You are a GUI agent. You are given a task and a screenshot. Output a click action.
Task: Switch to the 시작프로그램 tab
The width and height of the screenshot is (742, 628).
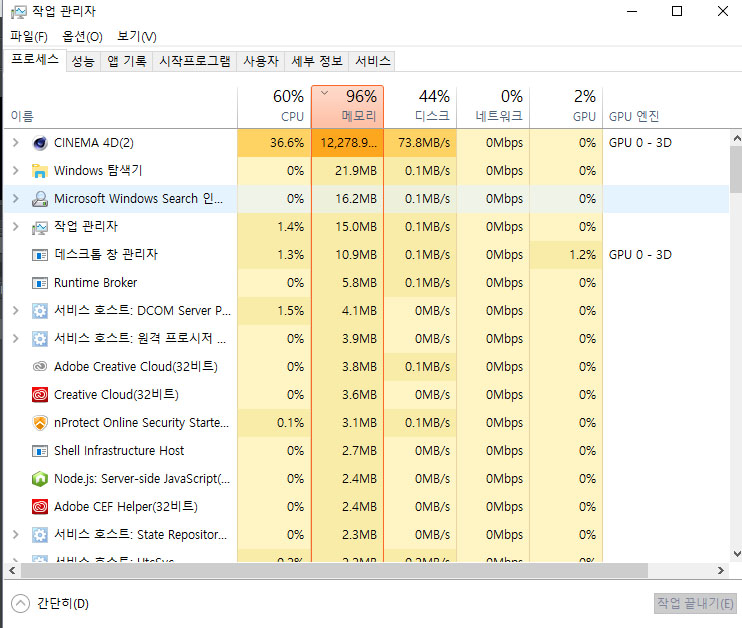pos(194,61)
